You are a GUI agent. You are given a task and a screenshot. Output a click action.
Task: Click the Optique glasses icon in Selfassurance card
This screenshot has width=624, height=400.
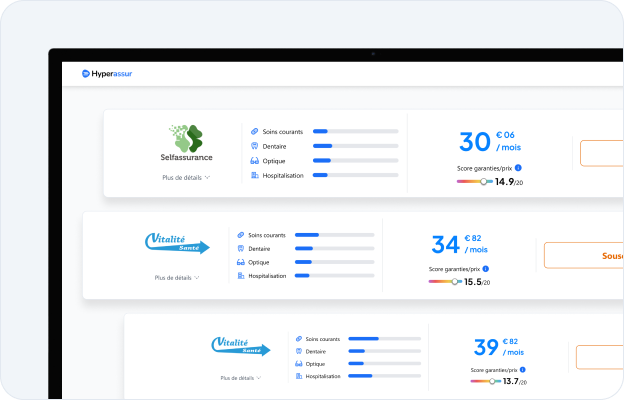click(255, 160)
